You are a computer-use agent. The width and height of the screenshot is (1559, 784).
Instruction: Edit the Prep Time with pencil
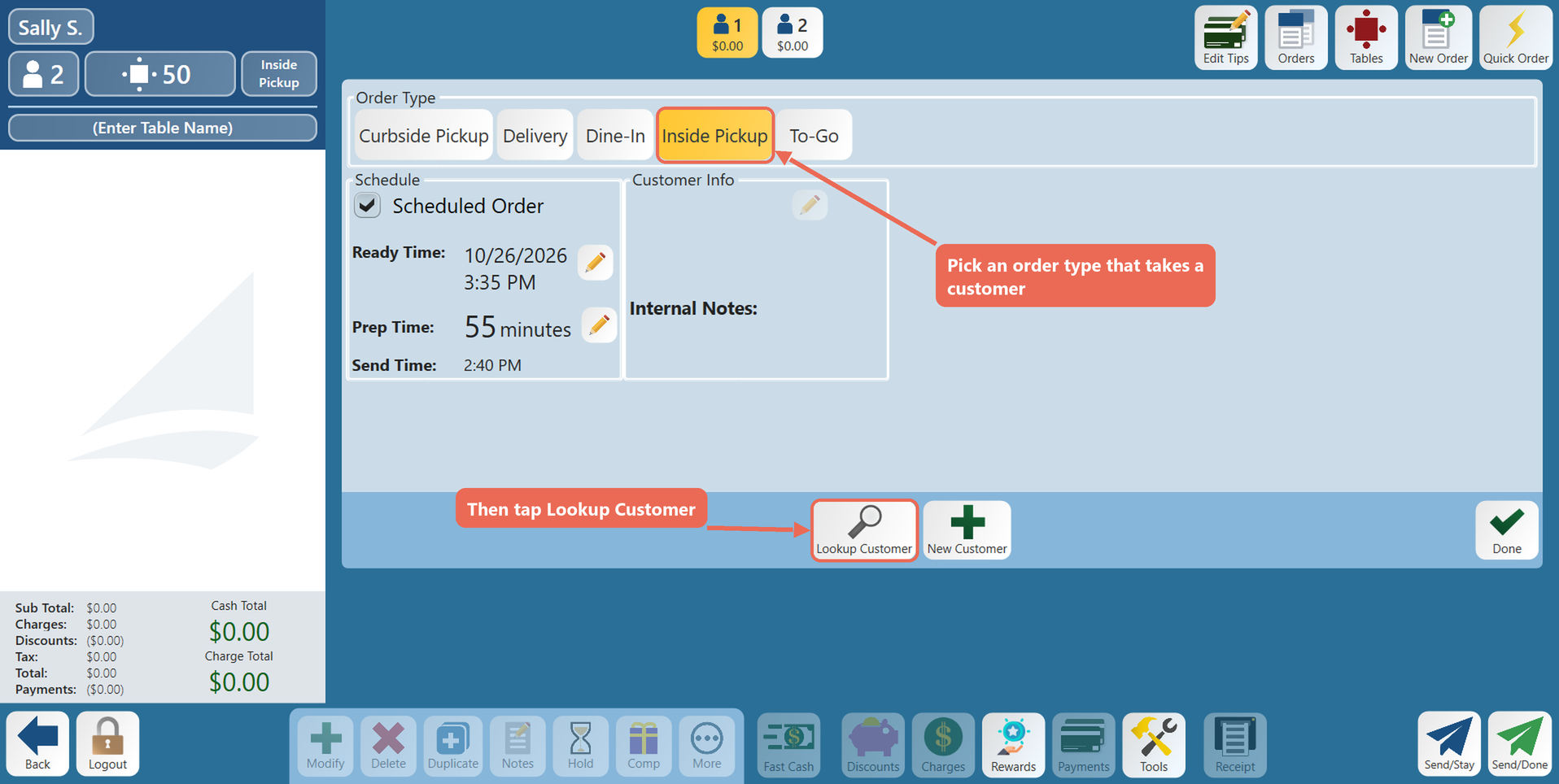[600, 325]
